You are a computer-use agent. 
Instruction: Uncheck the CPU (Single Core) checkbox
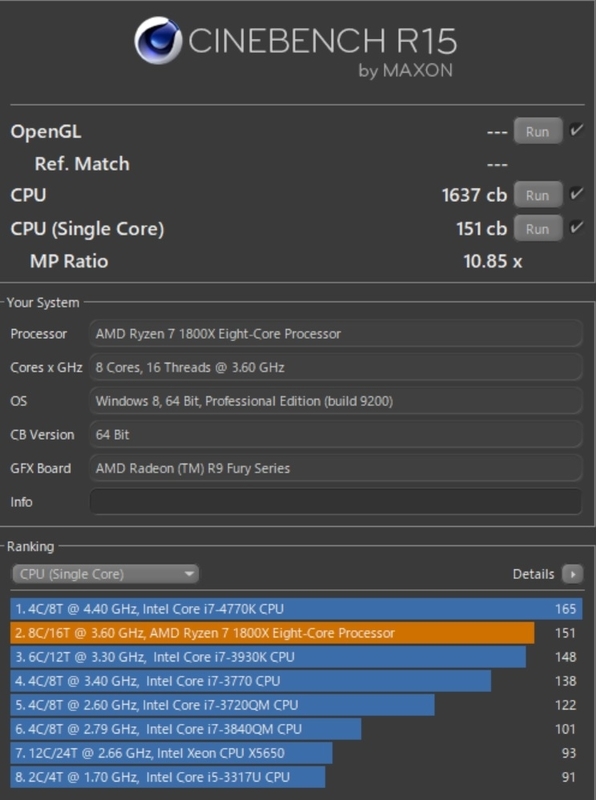coord(577,228)
